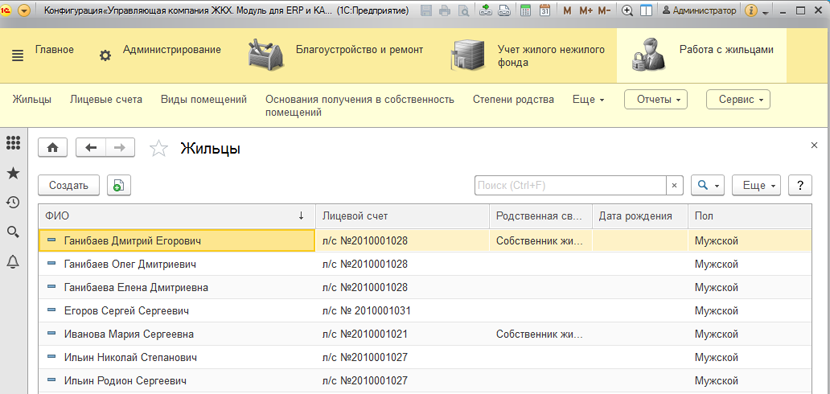Close the Жильцы tab with the x
Viewport: 830px width, 394px height.
point(814,145)
